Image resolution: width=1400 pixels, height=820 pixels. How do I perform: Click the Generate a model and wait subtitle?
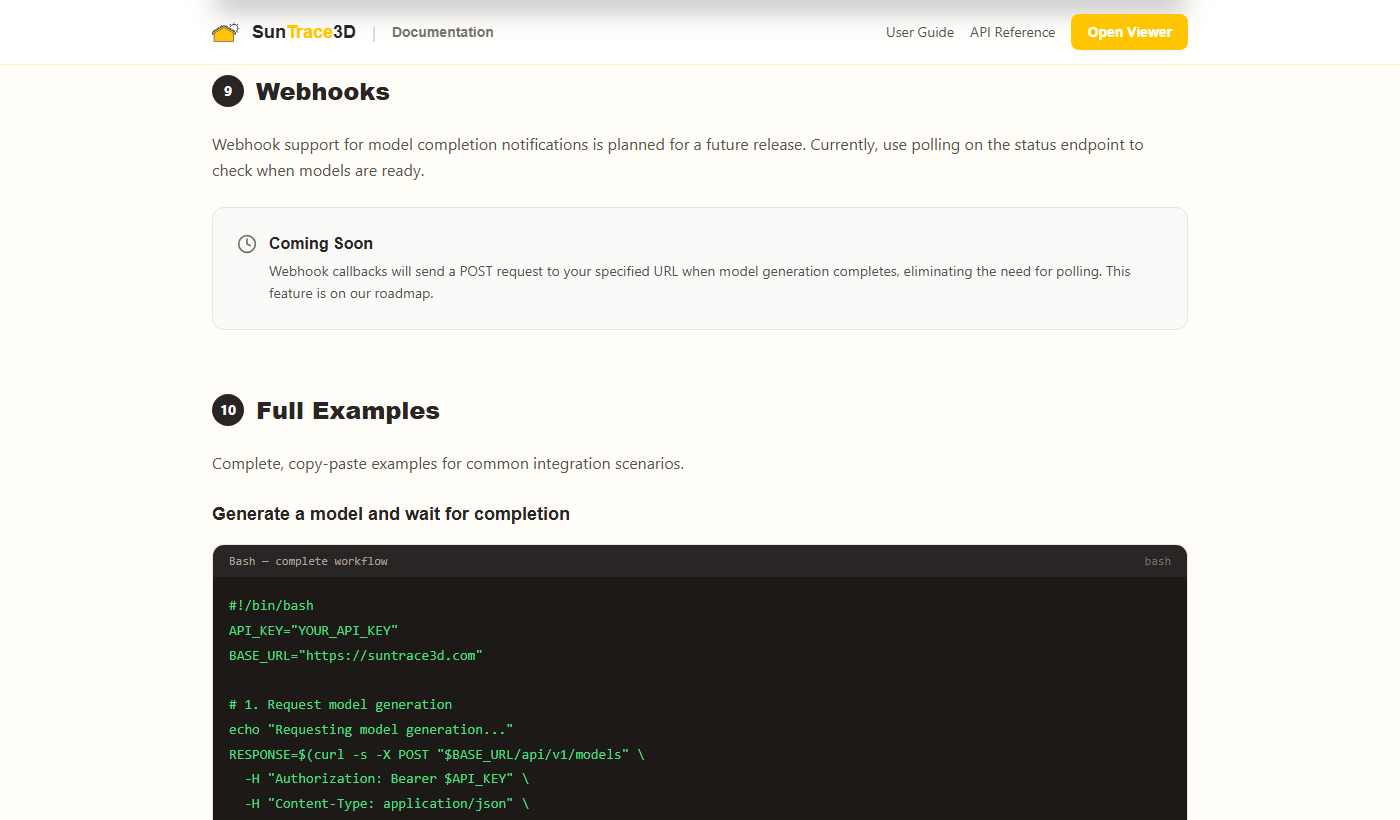[390, 513]
